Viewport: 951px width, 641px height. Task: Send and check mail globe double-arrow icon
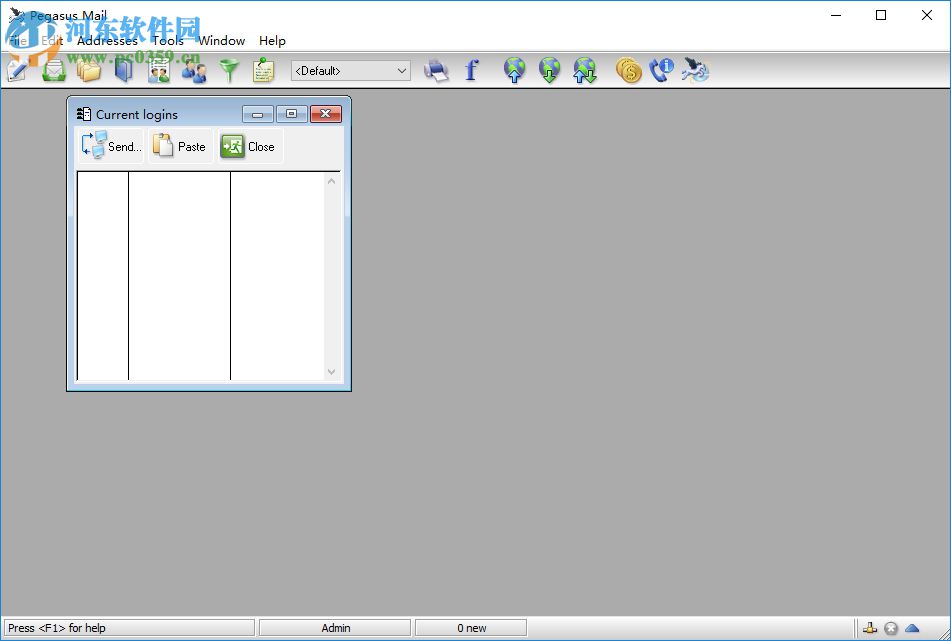point(585,70)
